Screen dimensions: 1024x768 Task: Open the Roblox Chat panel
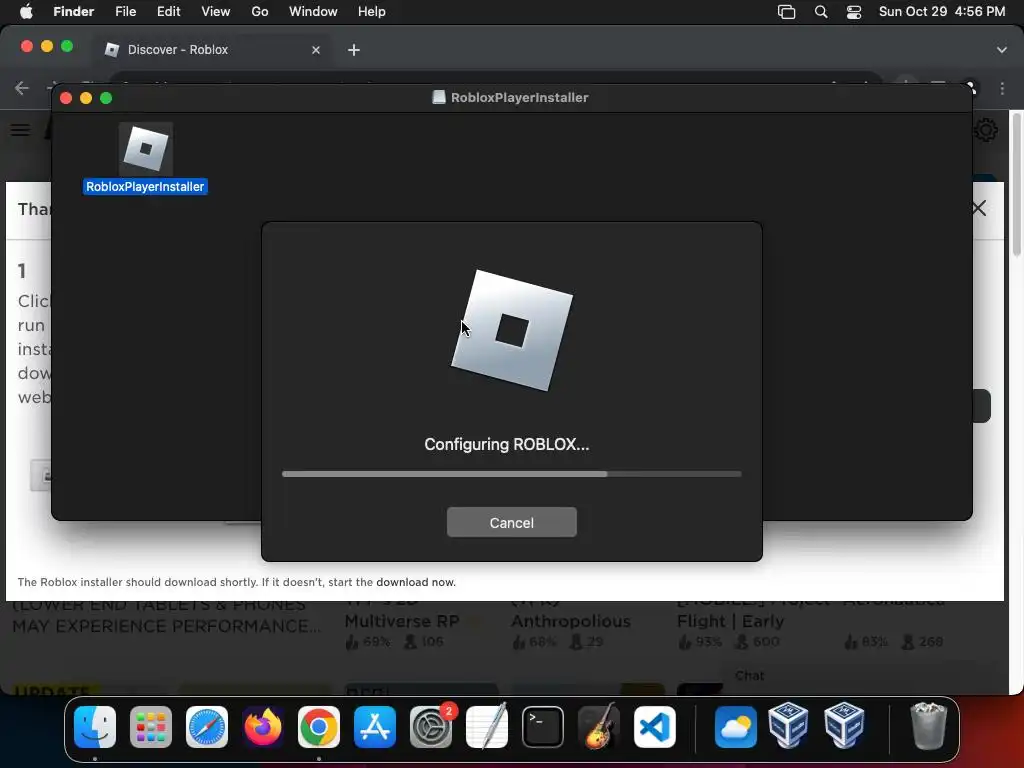(x=750, y=676)
